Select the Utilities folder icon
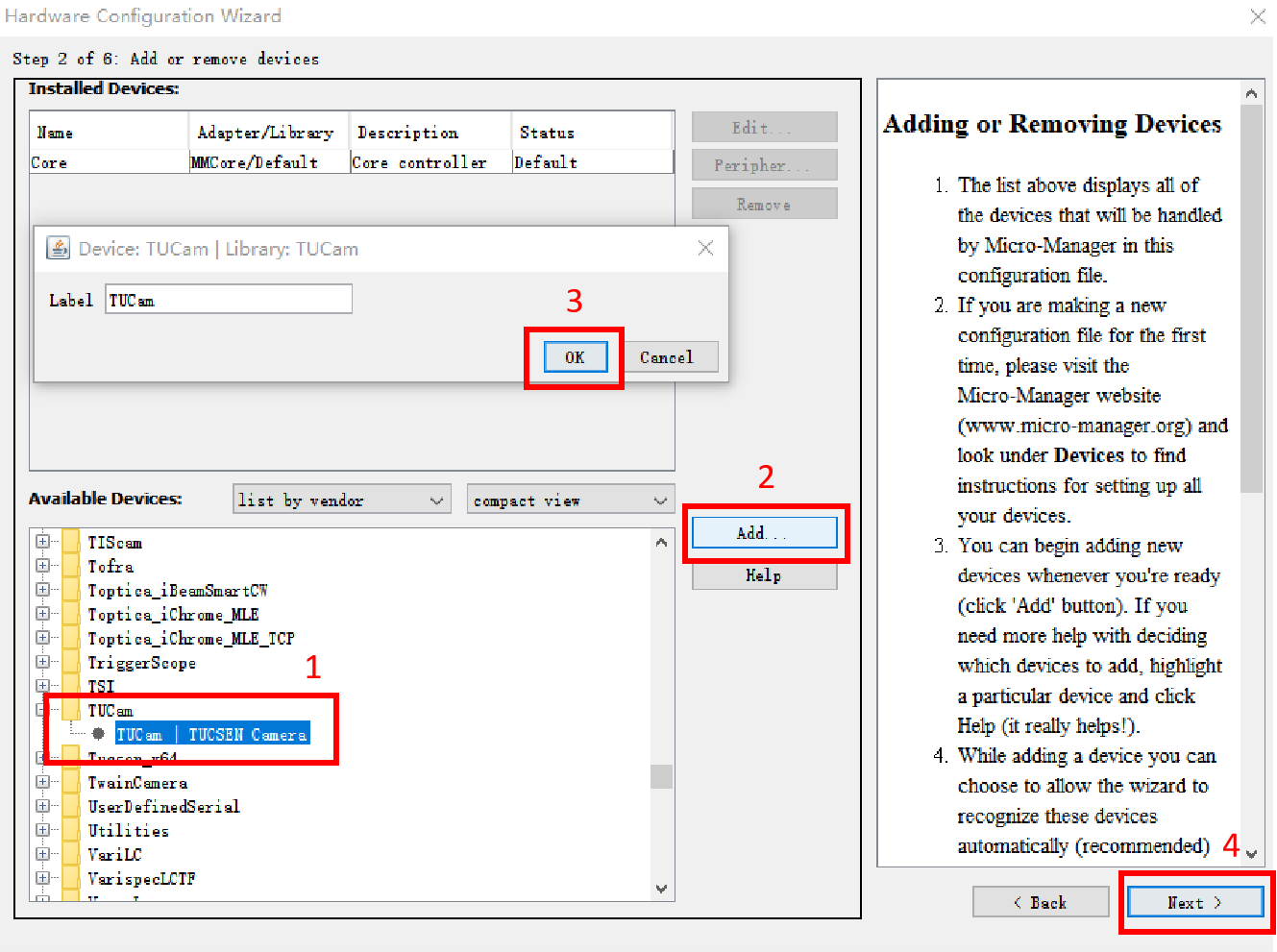Image resolution: width=1277 pixels, height=952 pixels. pyautogui.click(x=71, y=830)
